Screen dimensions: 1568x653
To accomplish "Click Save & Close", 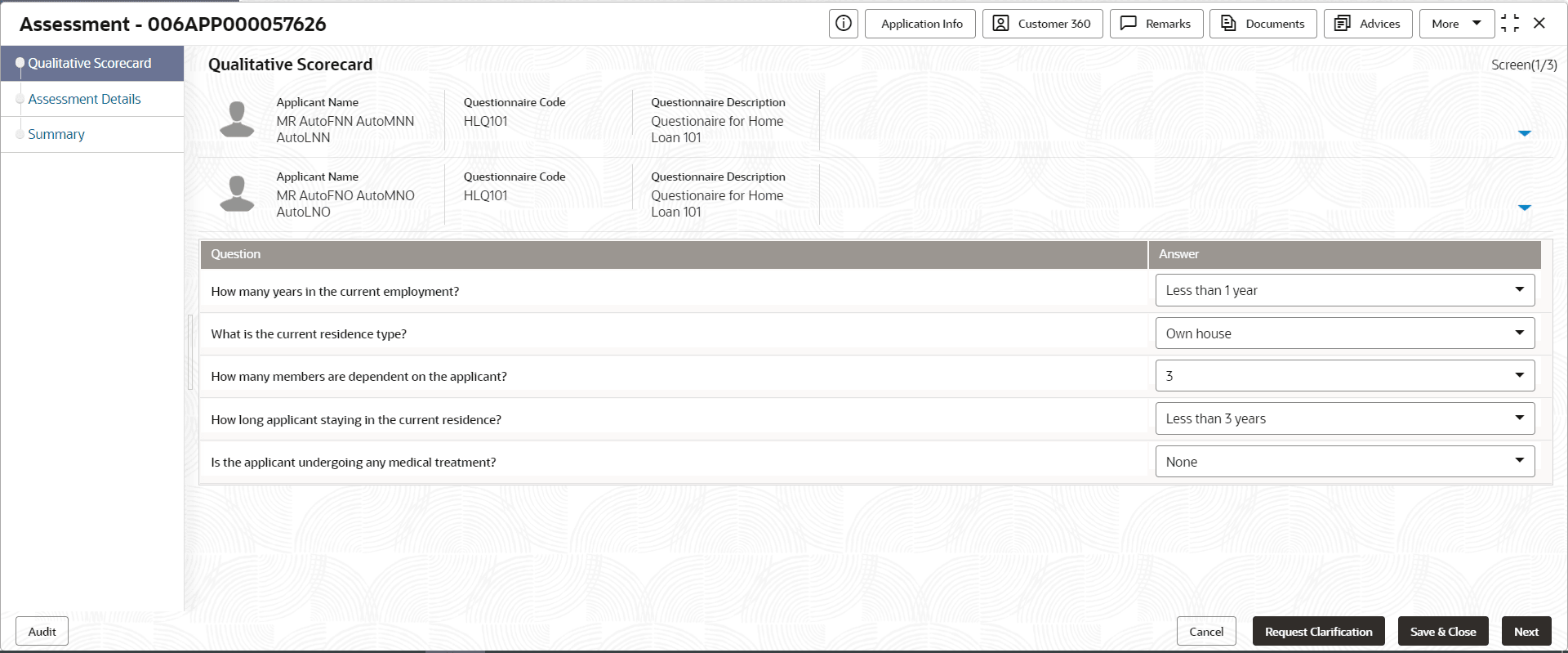I will [1443, 632].
